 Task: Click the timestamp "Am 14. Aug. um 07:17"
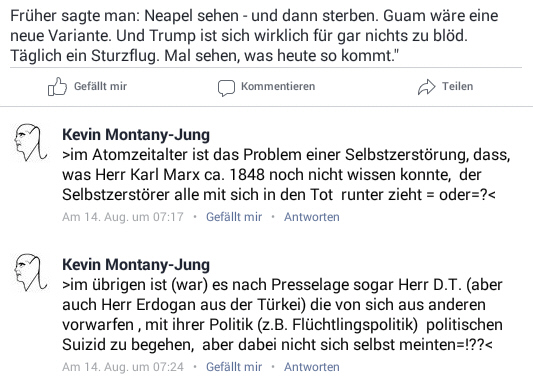click(x=123, y=217)
